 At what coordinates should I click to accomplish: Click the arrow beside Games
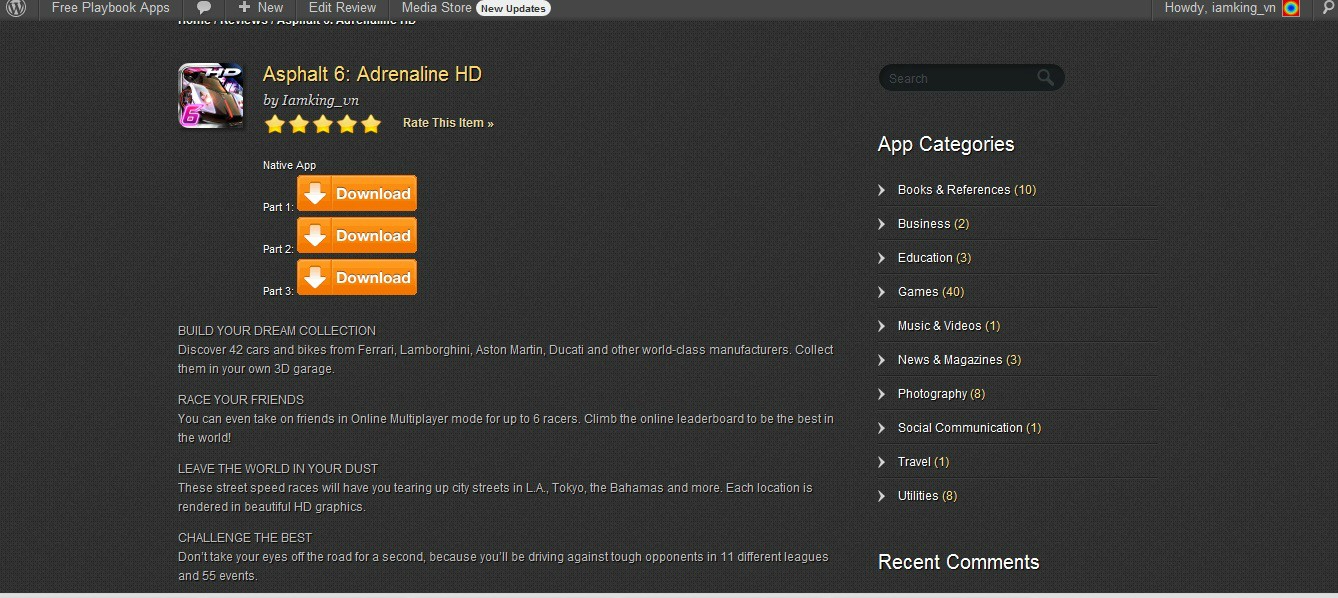click(882, 292)
